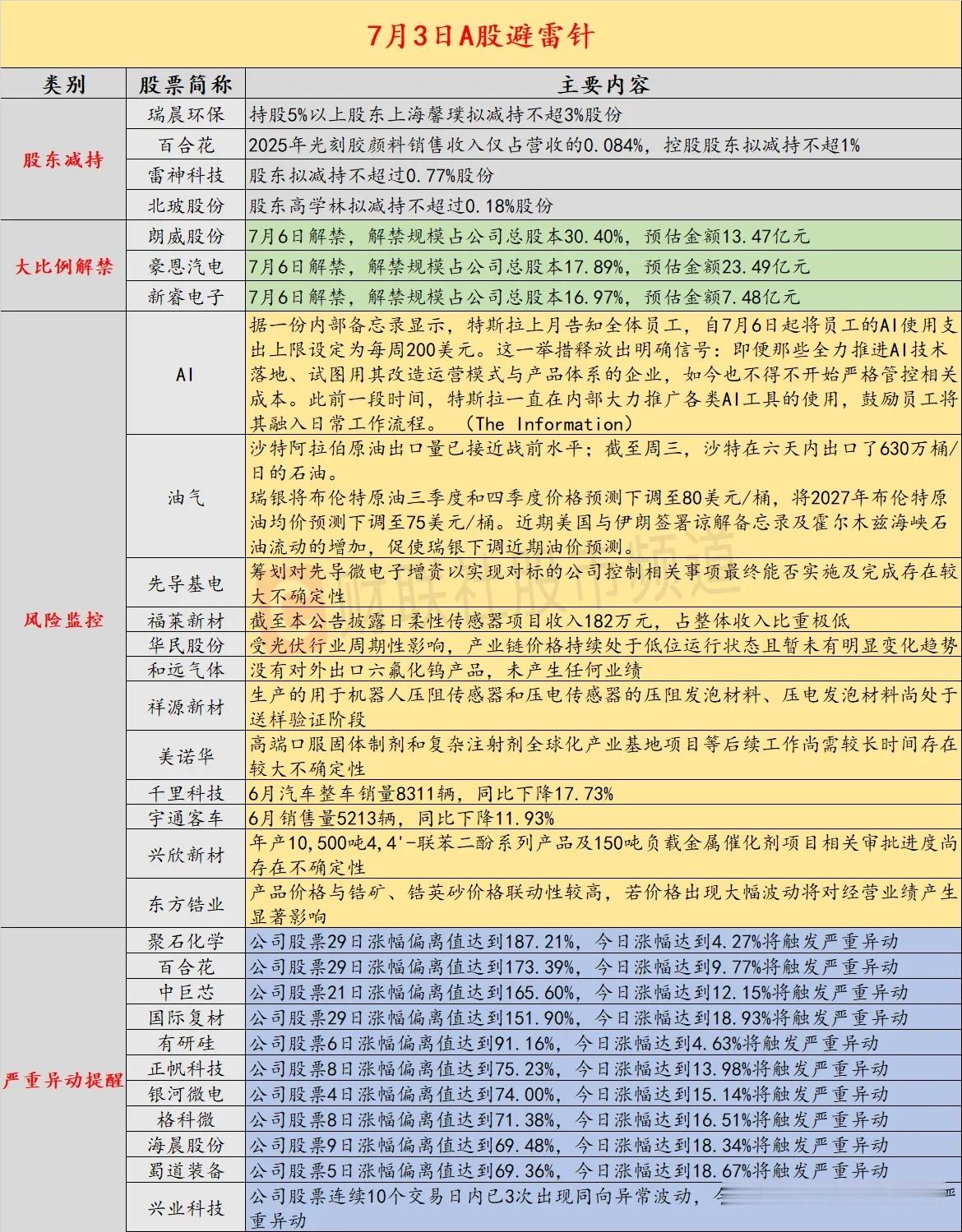The image size is (962, 1232).
Task: Click the 油气 sector name cell
Action: (x=186, y=497)
